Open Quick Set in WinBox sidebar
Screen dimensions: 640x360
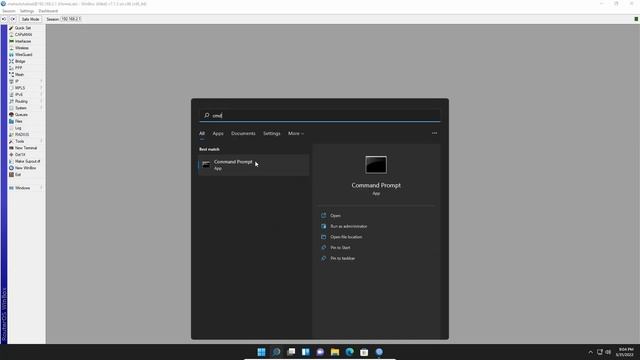coord(23,28)
